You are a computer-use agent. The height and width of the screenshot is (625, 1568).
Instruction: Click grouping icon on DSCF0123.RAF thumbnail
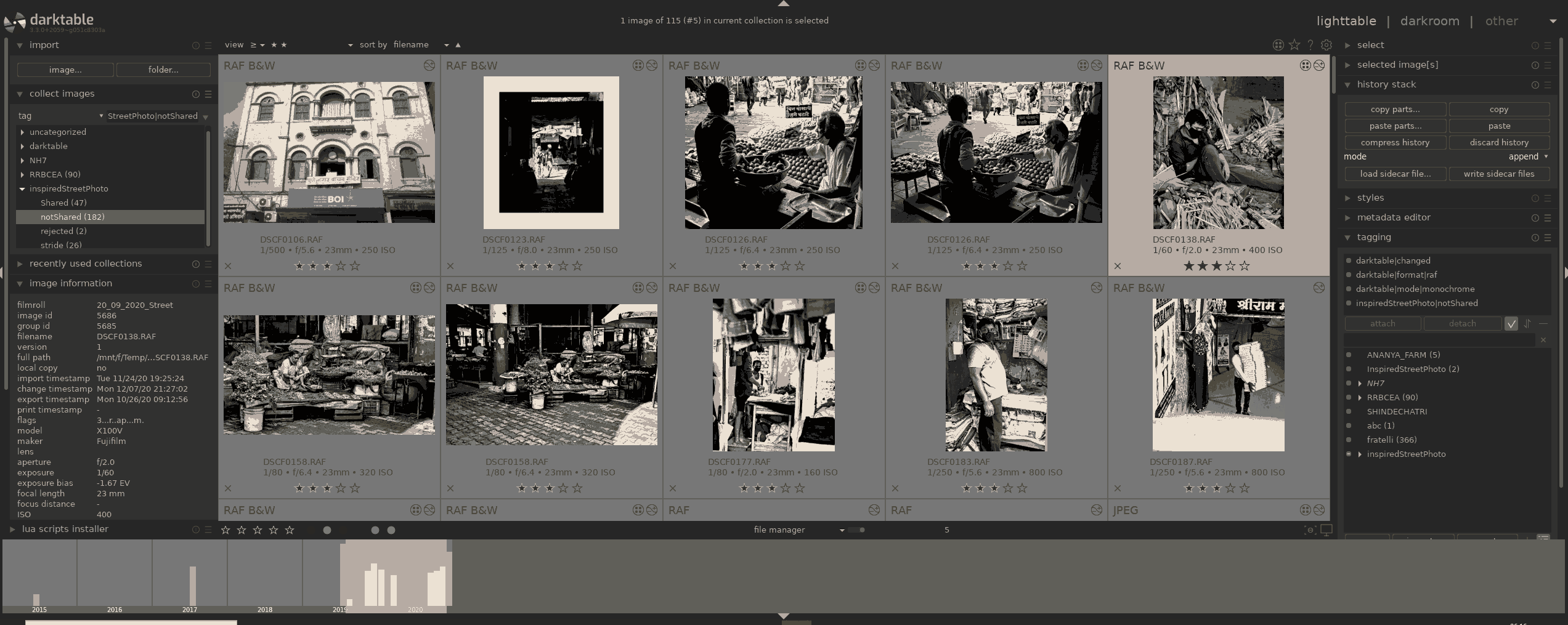coord(638,65)
